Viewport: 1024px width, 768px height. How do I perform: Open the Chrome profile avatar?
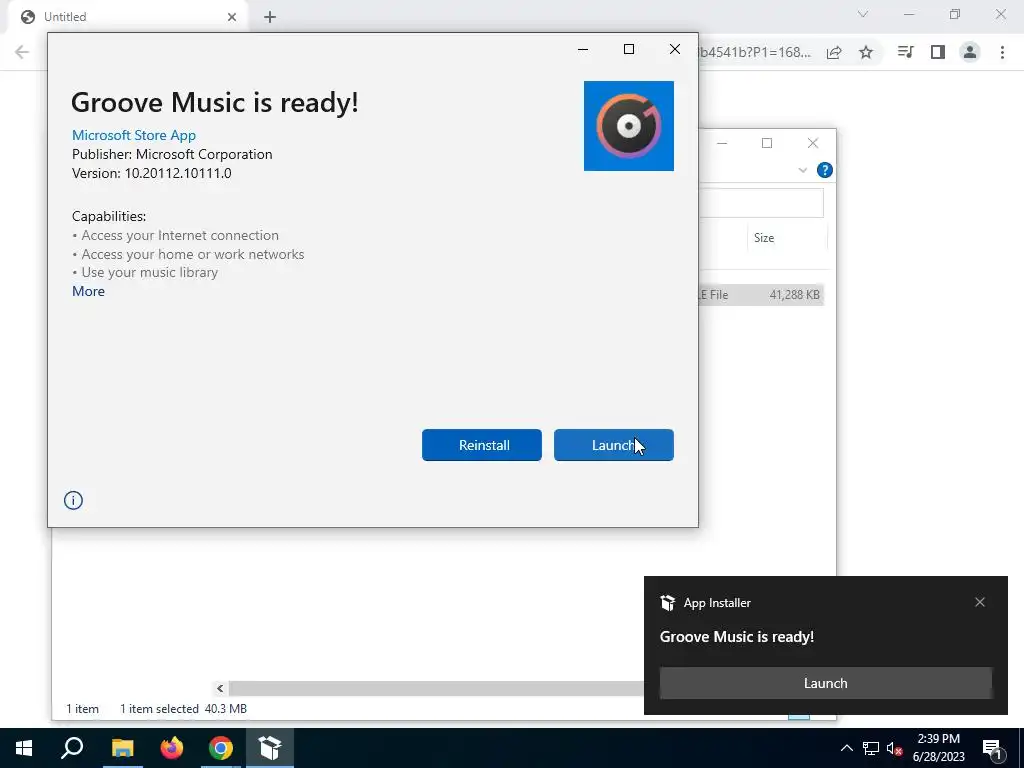point(970,52)
